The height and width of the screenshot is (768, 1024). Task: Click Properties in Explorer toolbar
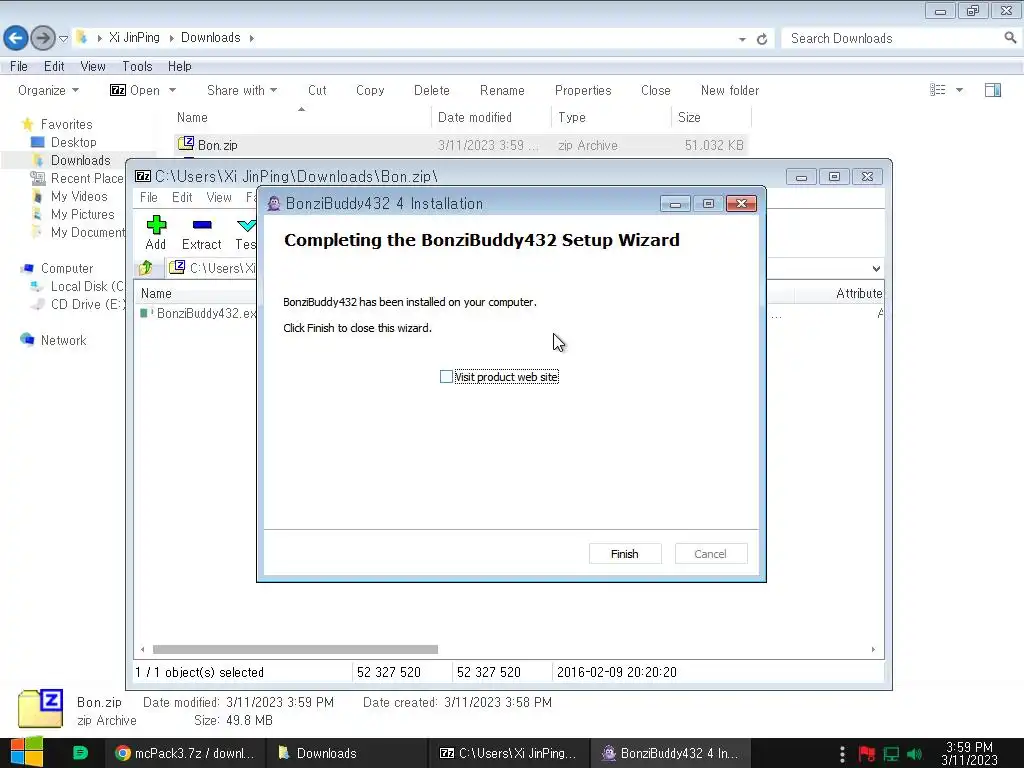click(x=583, y=90)
